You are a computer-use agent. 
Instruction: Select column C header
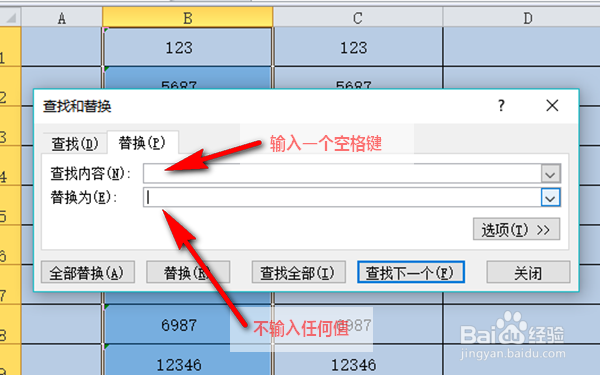[x=358, y=18]
